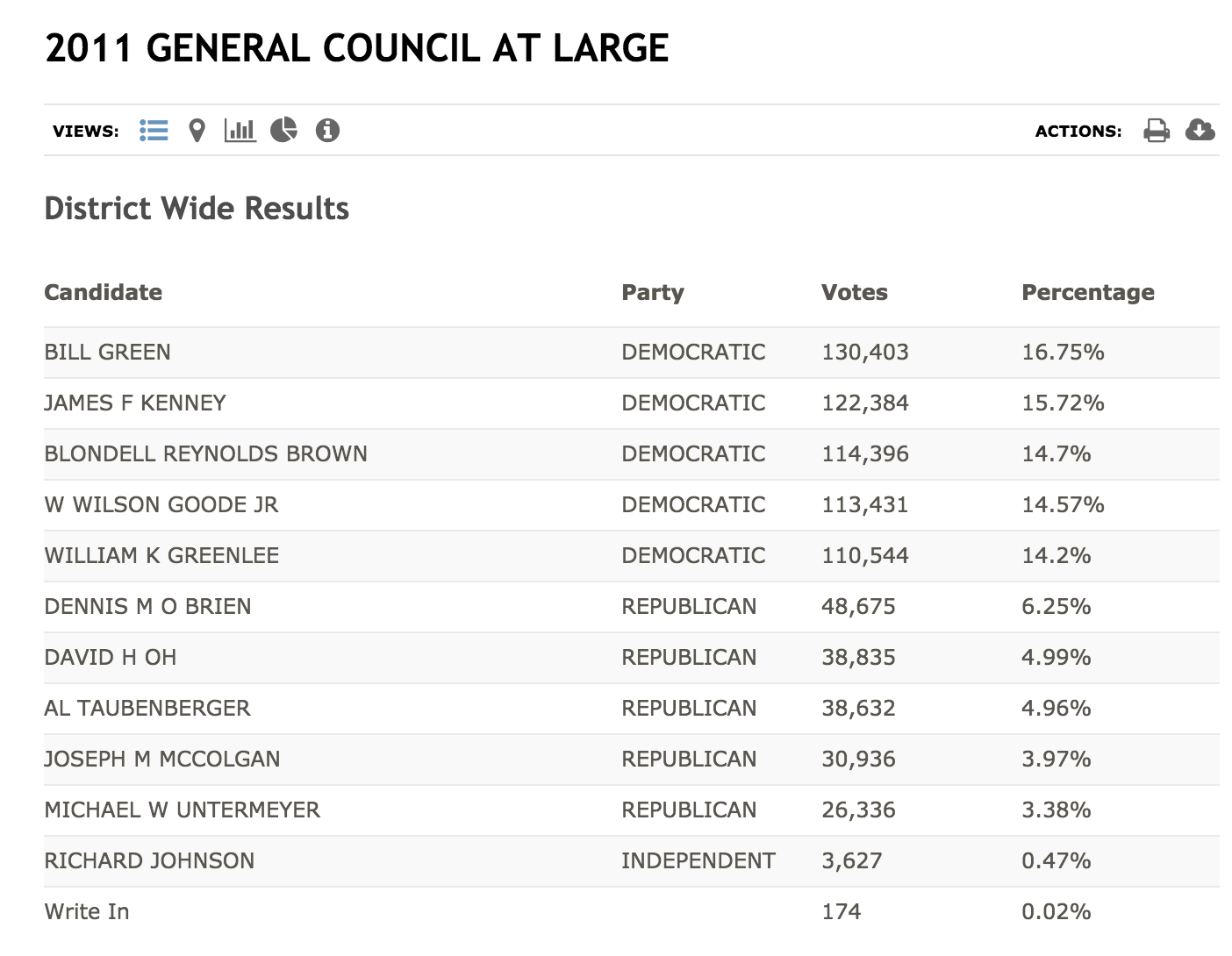
Task: Show the bar chart view
Action: [x=240, y=131]
